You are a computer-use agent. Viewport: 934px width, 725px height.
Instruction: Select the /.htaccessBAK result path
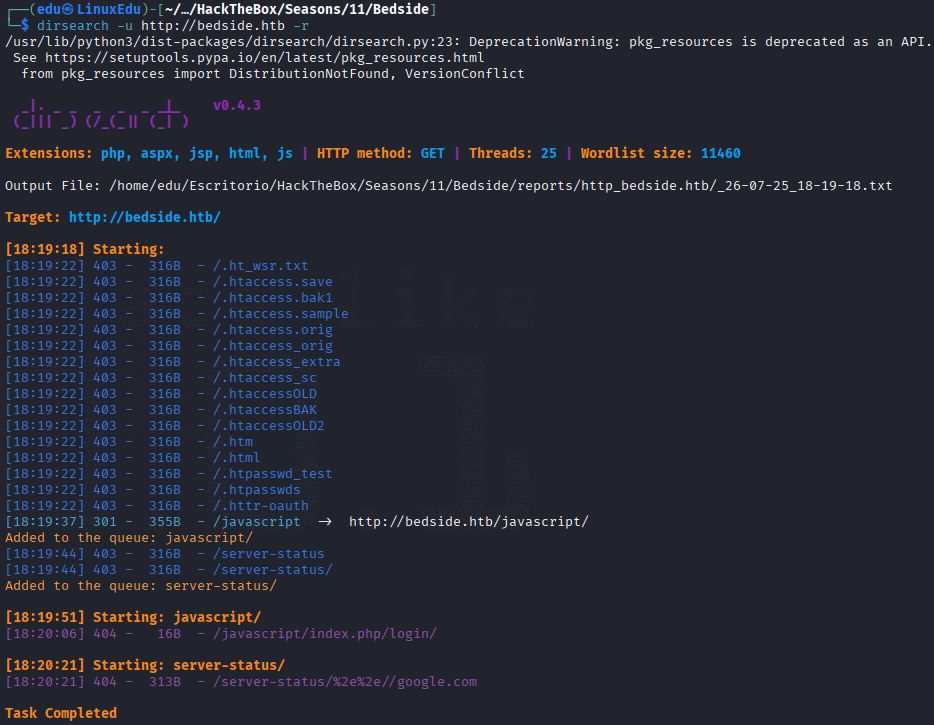click(265, 410)
